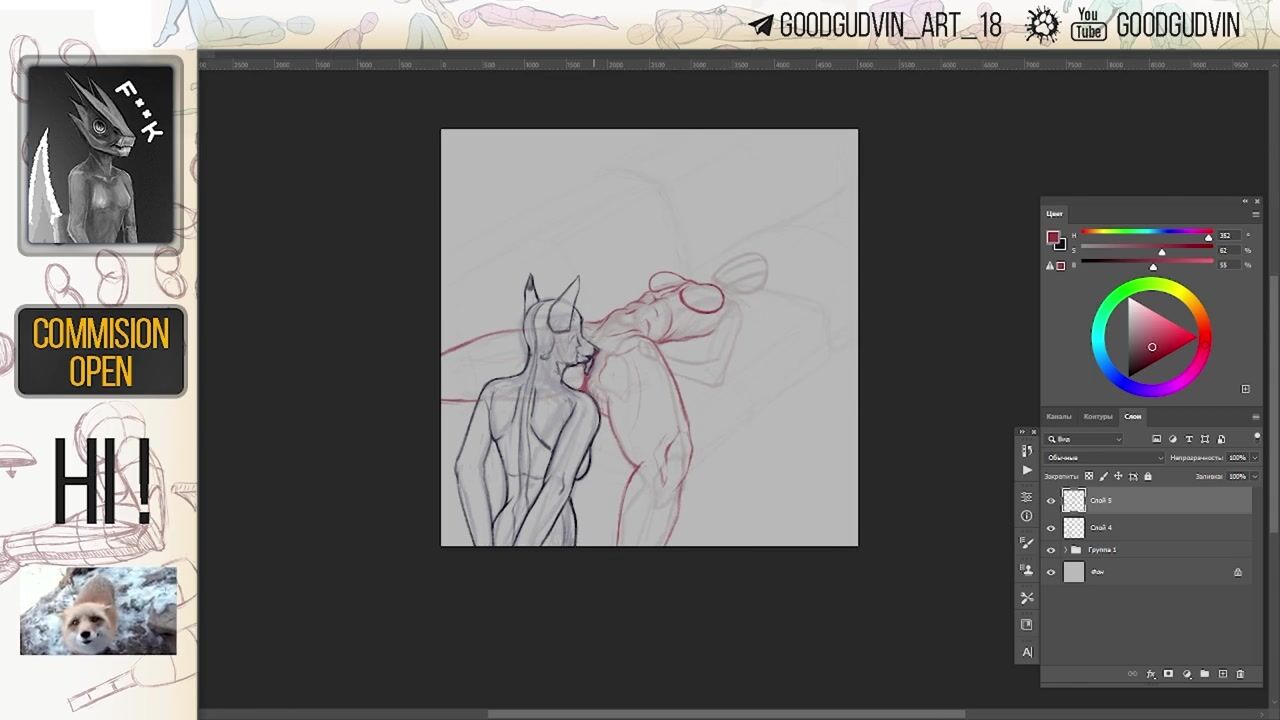Viewport: 1280px width, 720px height.
Task: Open the Clone Source stamp icon
Action: coord(1027,570)
